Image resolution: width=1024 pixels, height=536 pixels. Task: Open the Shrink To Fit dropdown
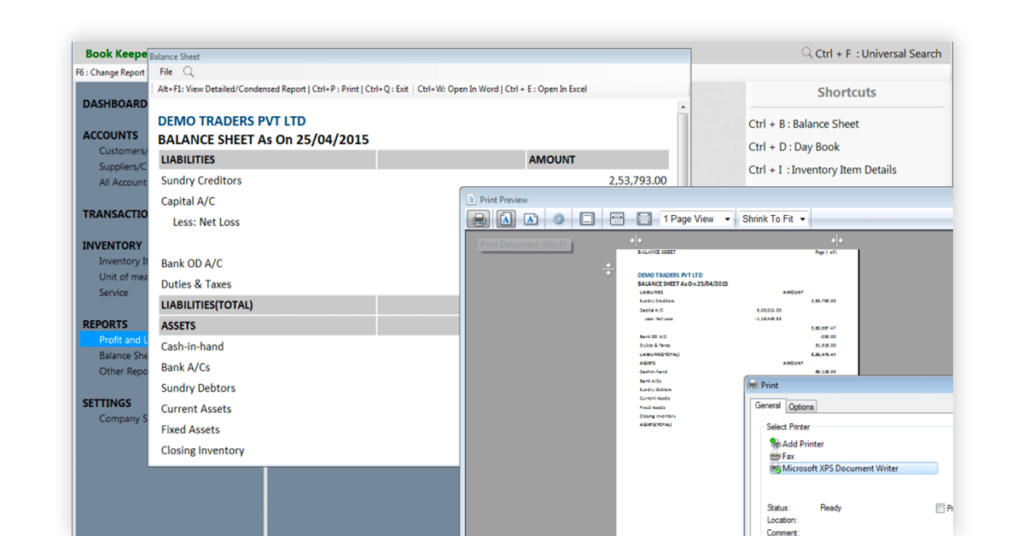[x=773, y=219]
